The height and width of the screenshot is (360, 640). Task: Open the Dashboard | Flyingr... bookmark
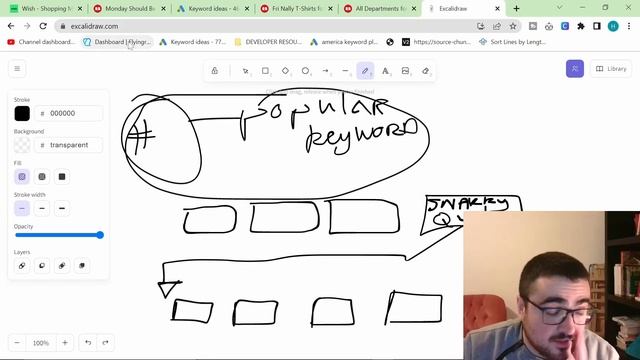click(x=117, y=42)
